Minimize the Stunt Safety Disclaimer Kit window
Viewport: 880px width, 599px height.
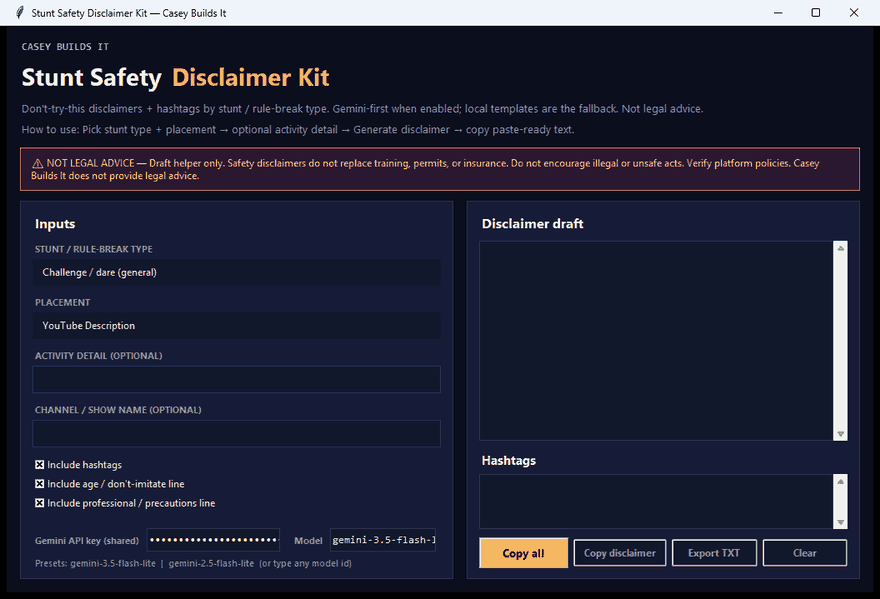tap(778, 12)
